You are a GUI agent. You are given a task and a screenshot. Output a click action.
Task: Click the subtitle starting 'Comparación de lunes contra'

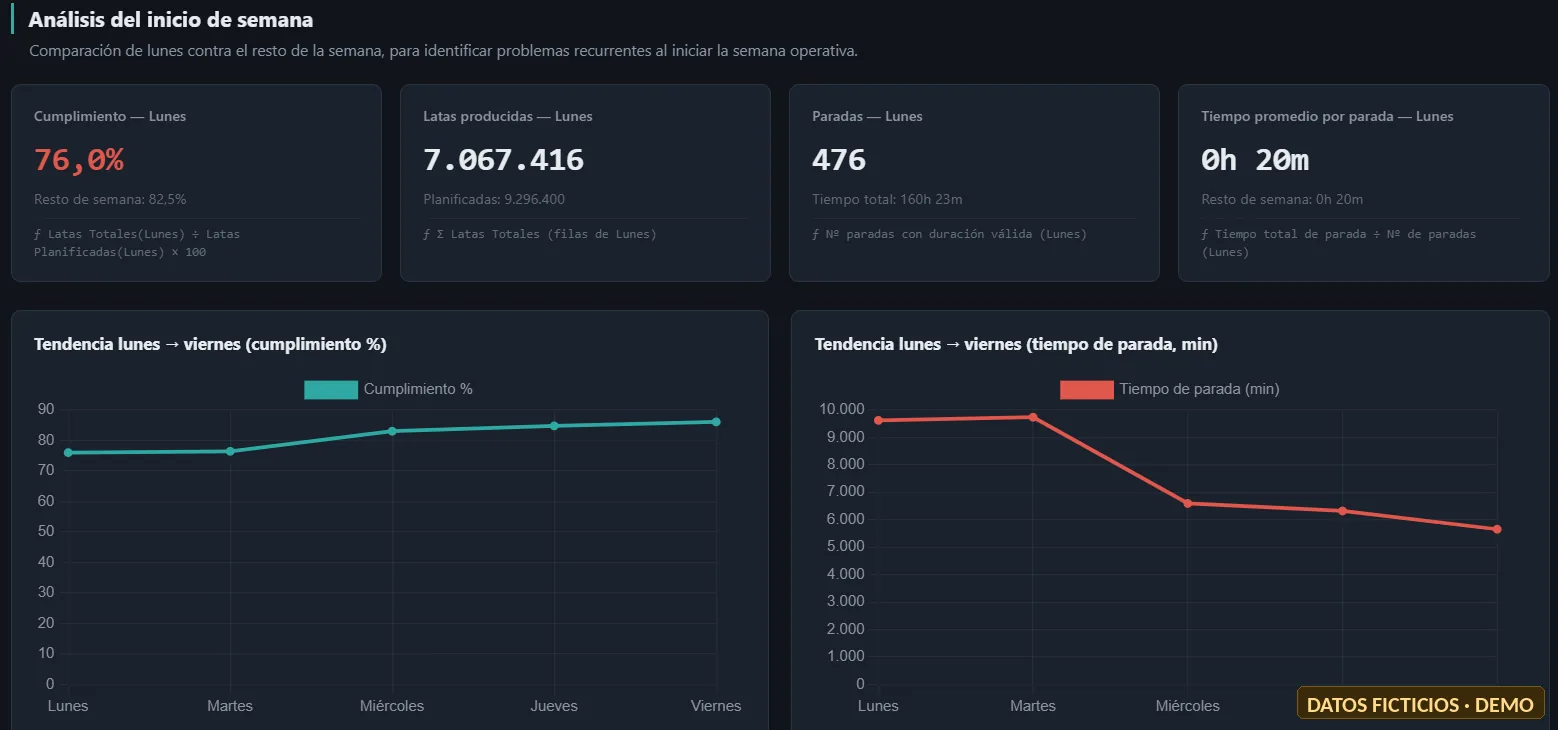pos(444,51)
